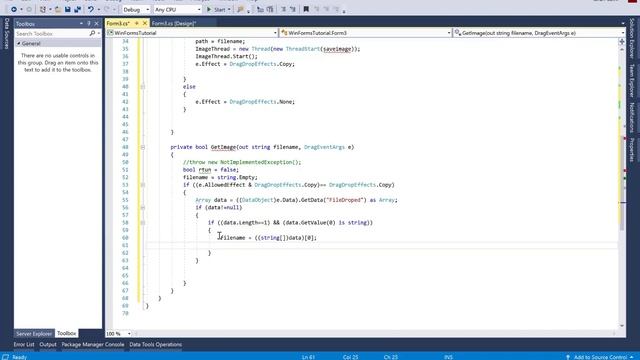This screenshot has width=640, height=360.
Task: Collapse the else block on line 40
Action: tap(142, 87)
